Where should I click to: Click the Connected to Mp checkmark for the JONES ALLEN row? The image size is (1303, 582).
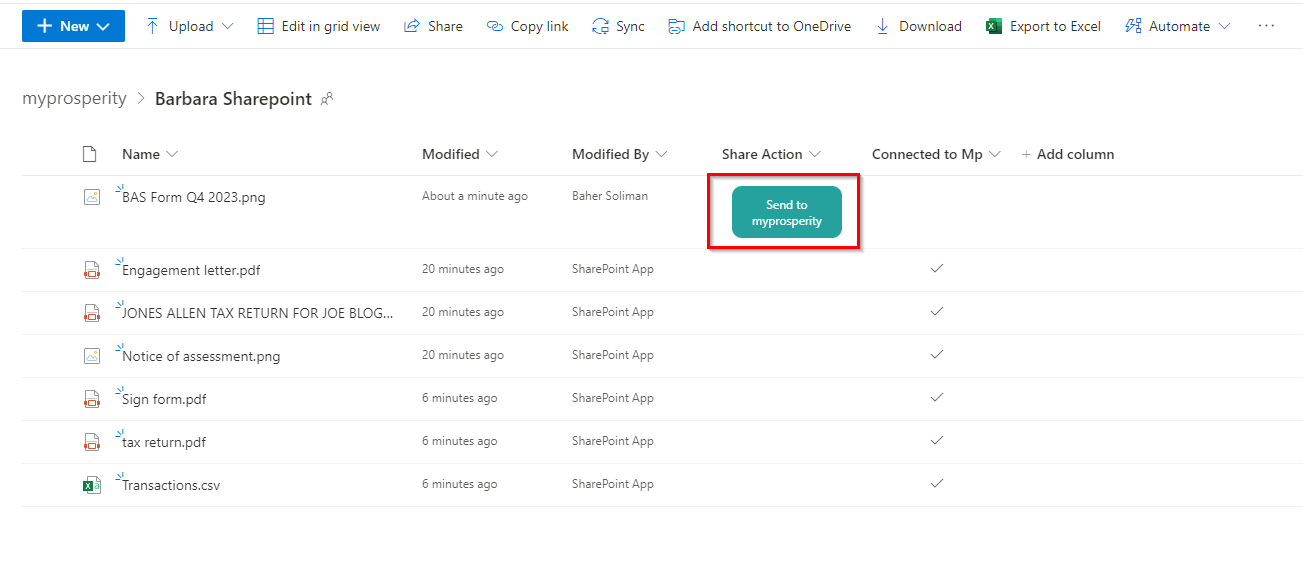click(x=937, y=312)
